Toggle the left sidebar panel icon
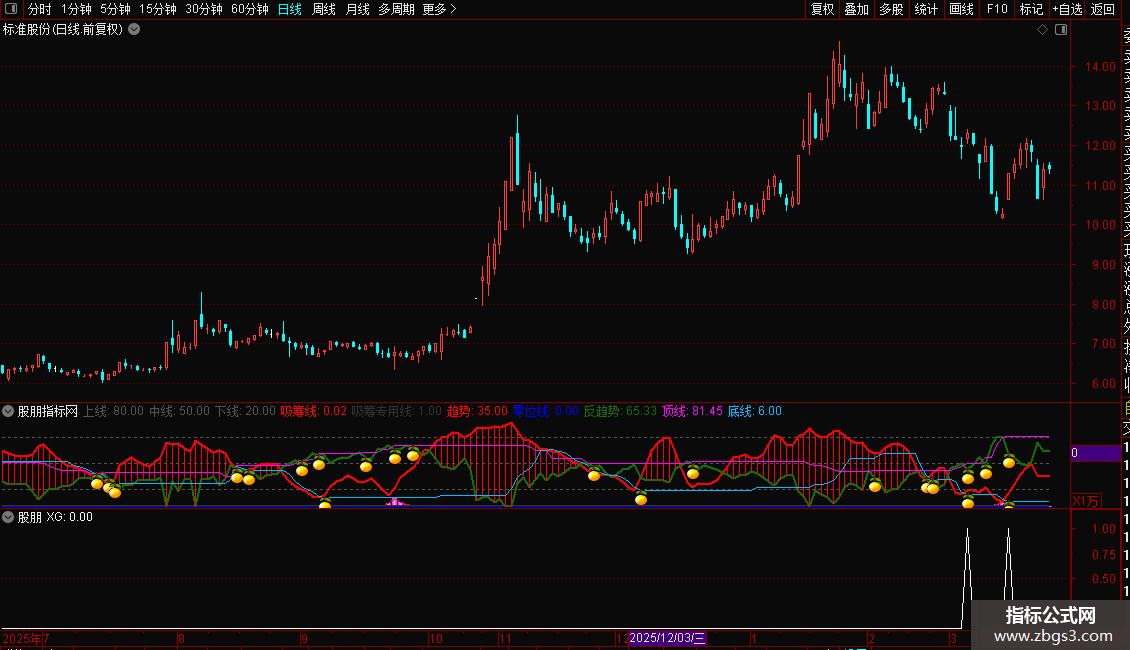Viewport: 1130px width, 650px height. click(11, 9)
